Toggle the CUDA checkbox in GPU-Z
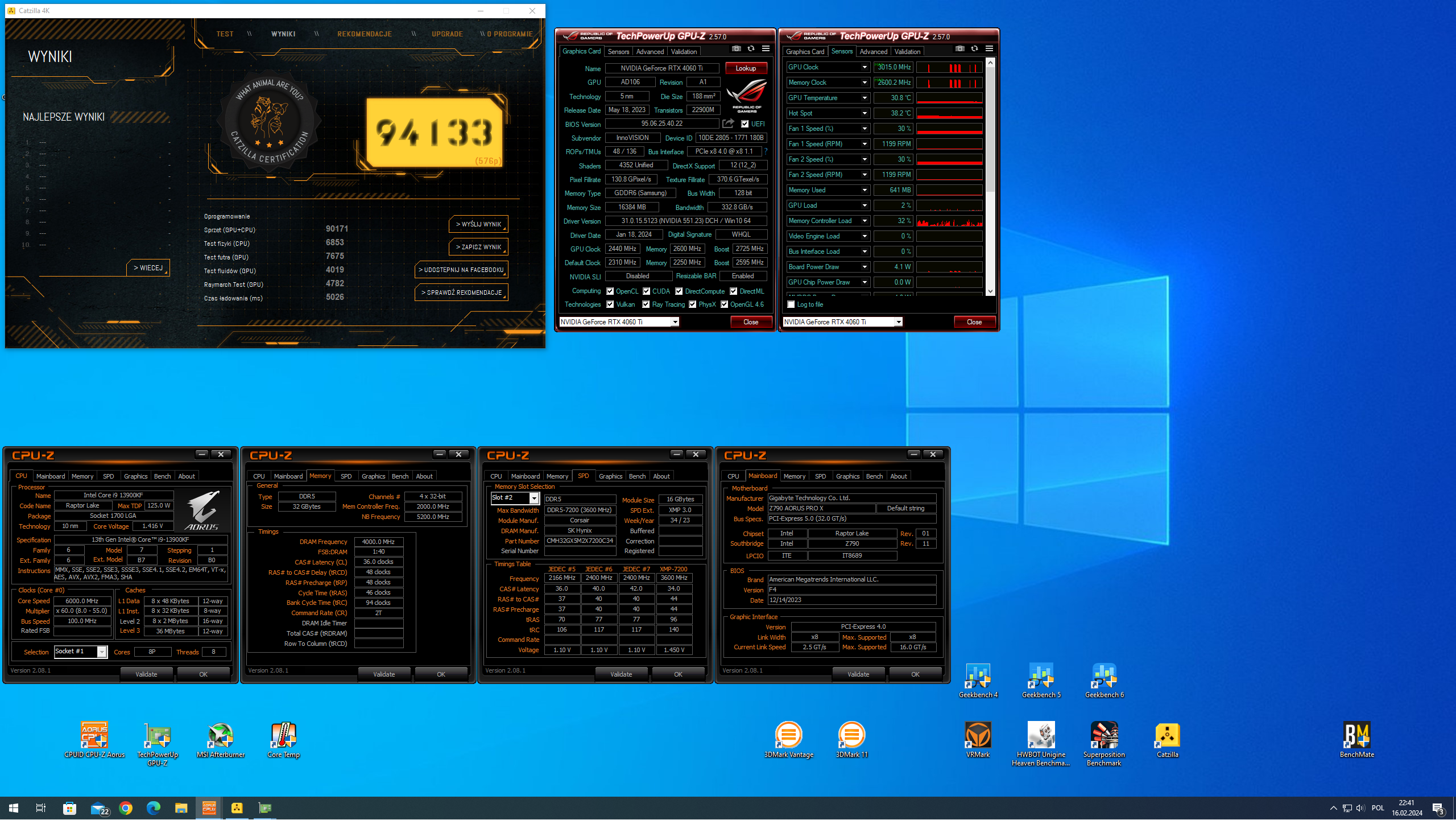Screen dimensions: 1456x820 point(646,291)
